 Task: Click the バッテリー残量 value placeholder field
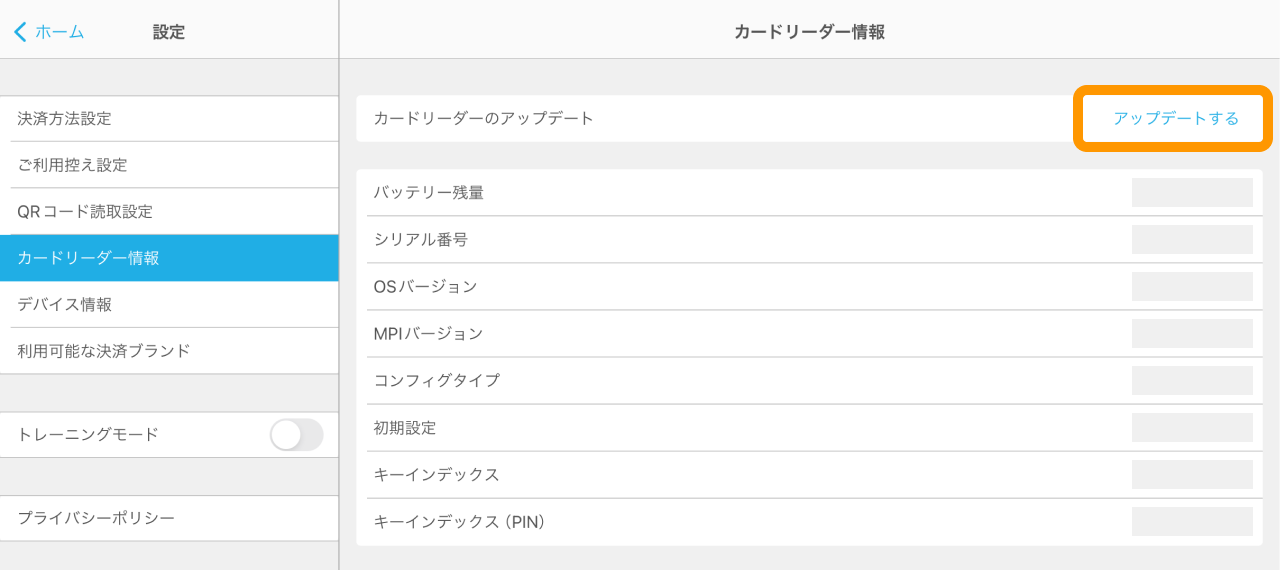[1192, 193]
